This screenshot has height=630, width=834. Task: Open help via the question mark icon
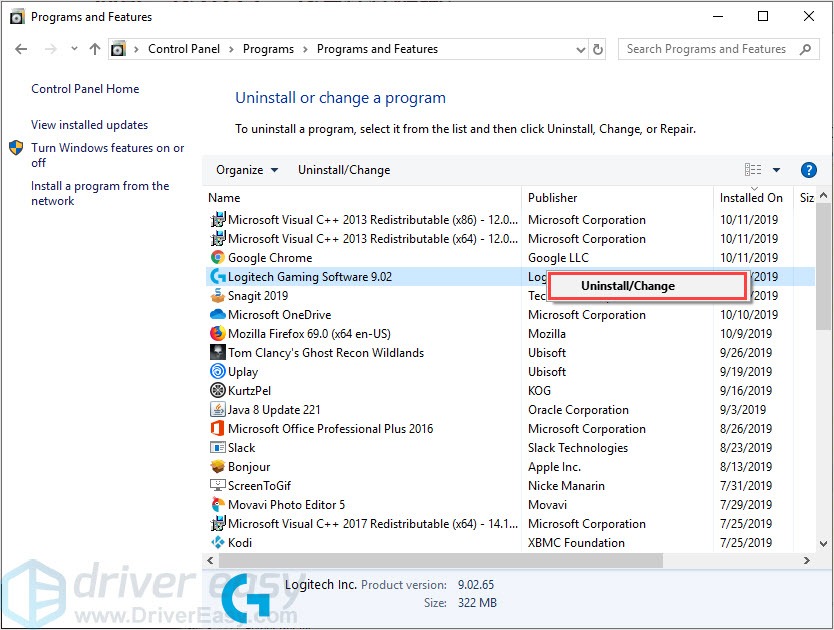[x=809, y=169]
